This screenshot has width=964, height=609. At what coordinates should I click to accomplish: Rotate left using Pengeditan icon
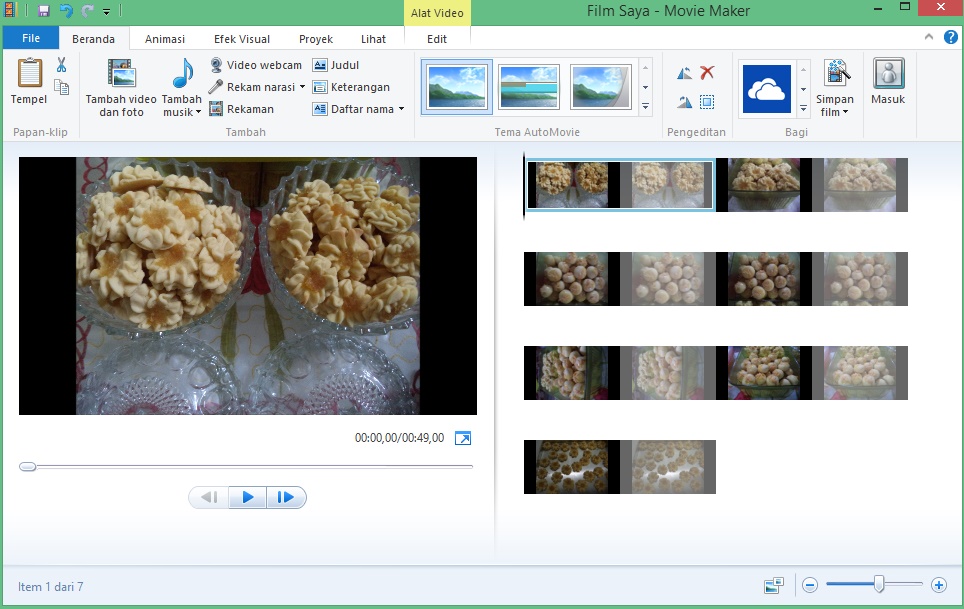pyautogui.click(x=684, y=73)
